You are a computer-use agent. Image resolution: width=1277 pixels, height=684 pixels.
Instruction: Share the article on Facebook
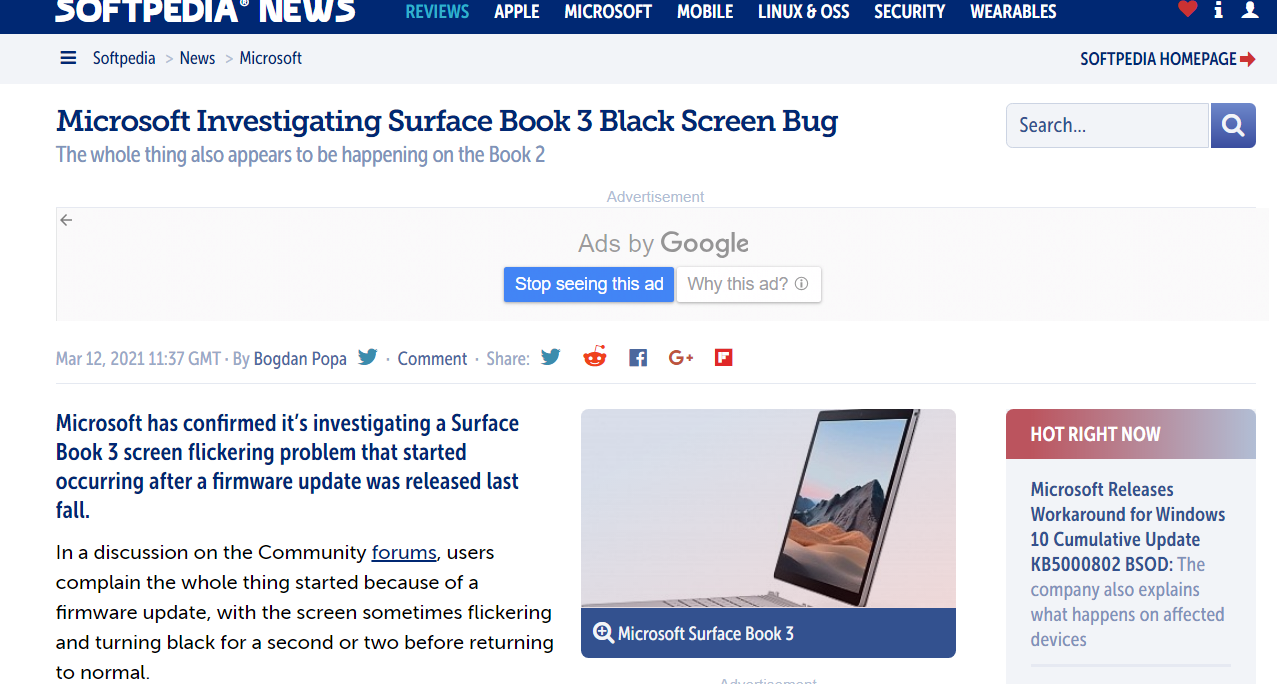pos(638,357)
